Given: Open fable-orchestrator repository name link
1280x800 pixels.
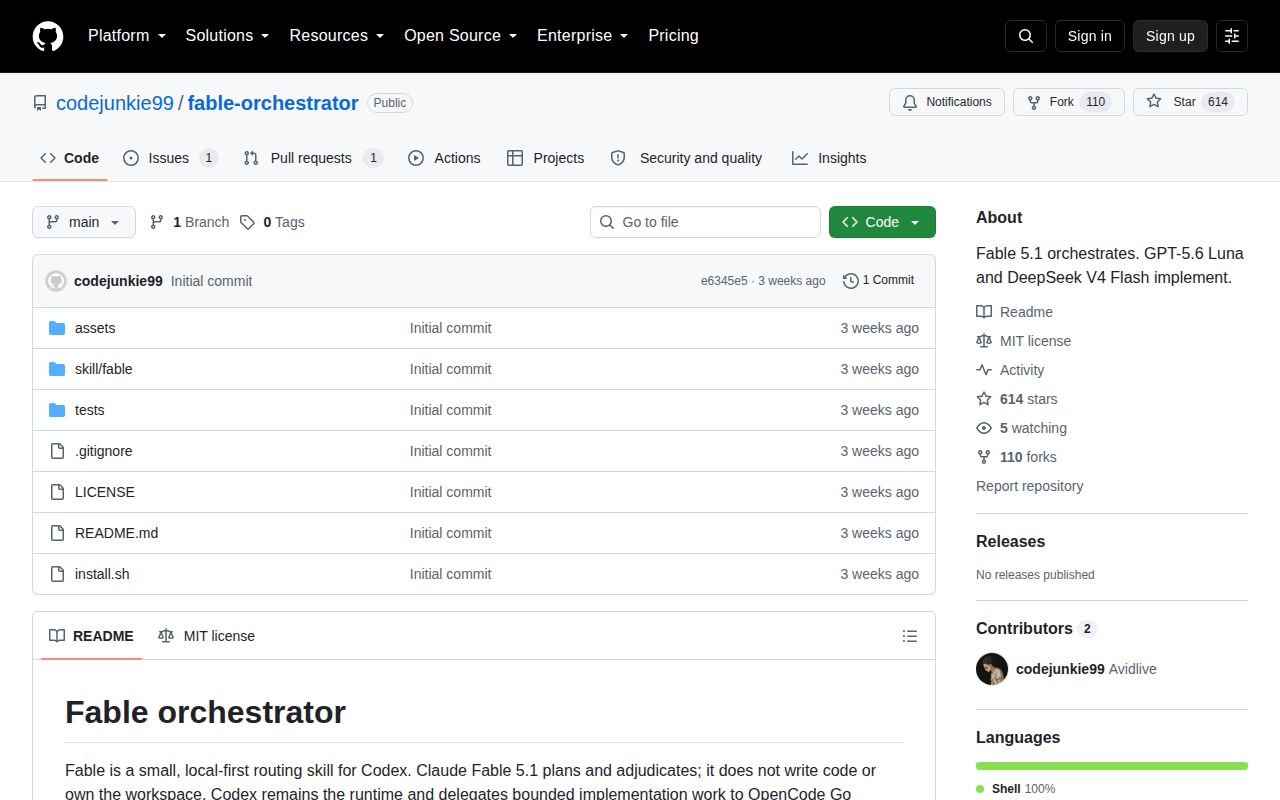Looking at the screenshot, I should tap(273, 103).
